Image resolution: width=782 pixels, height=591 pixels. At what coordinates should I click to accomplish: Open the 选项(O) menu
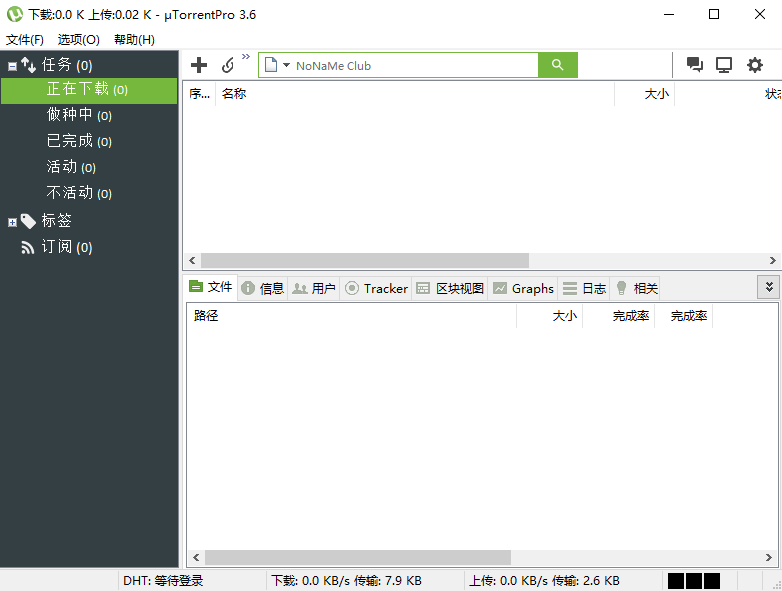[78, 39]
